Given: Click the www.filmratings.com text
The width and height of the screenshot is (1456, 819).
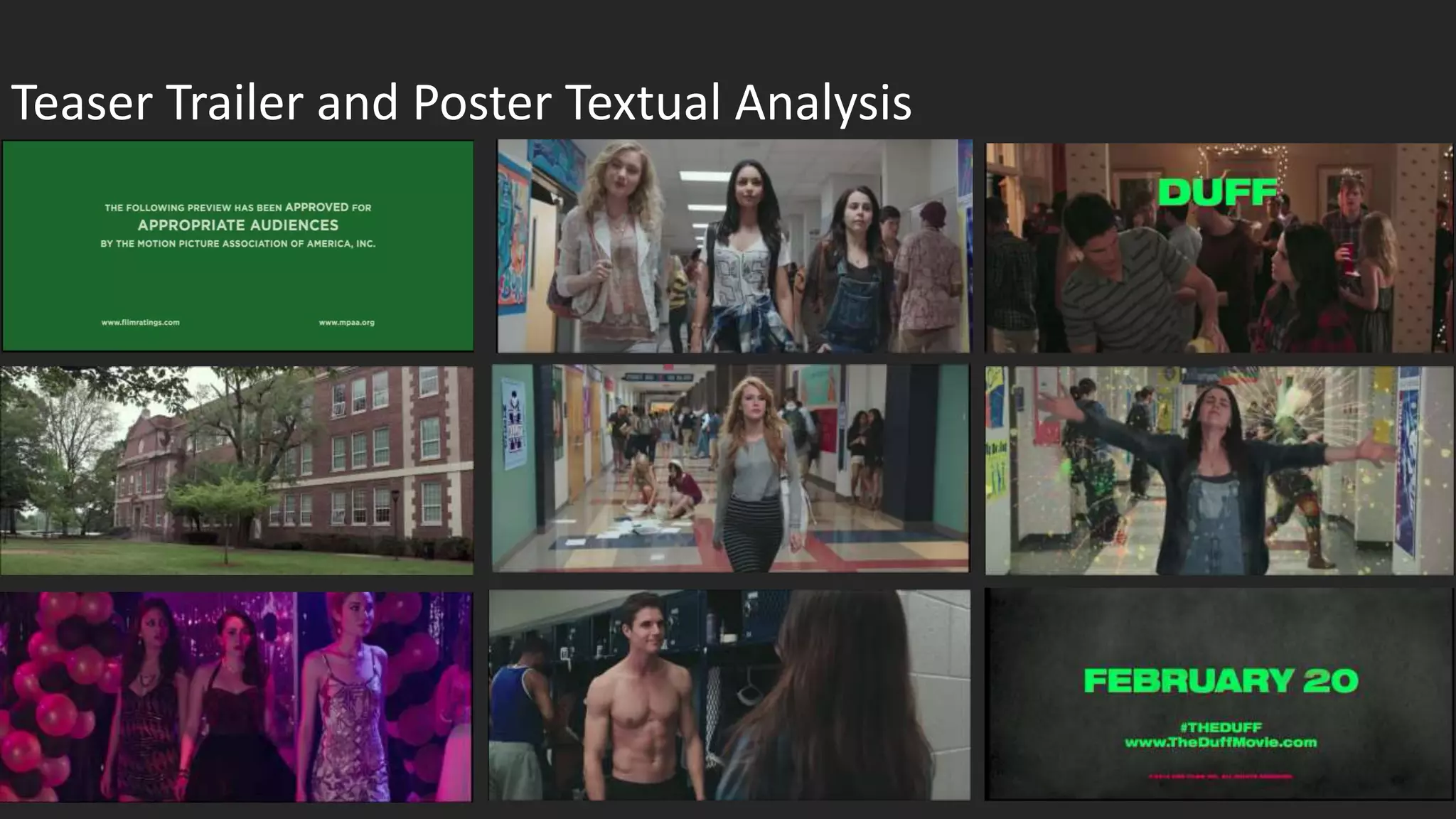Looking at the screenshot, I should [141, 322].
